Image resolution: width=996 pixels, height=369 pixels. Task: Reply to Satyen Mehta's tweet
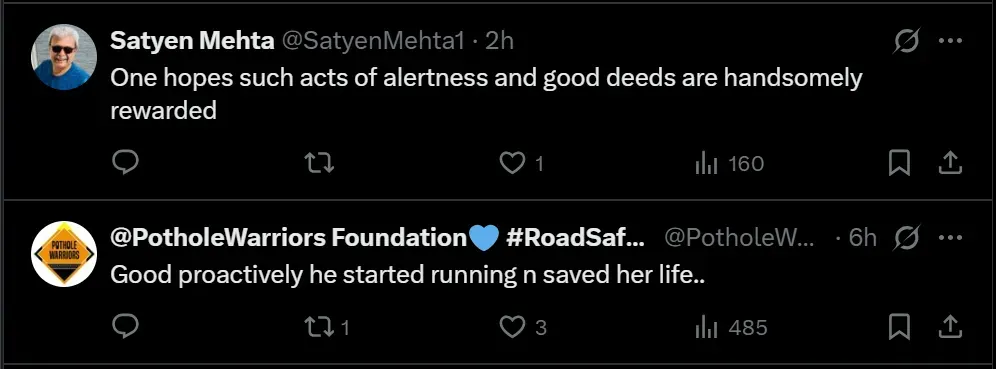click(125, 163)
